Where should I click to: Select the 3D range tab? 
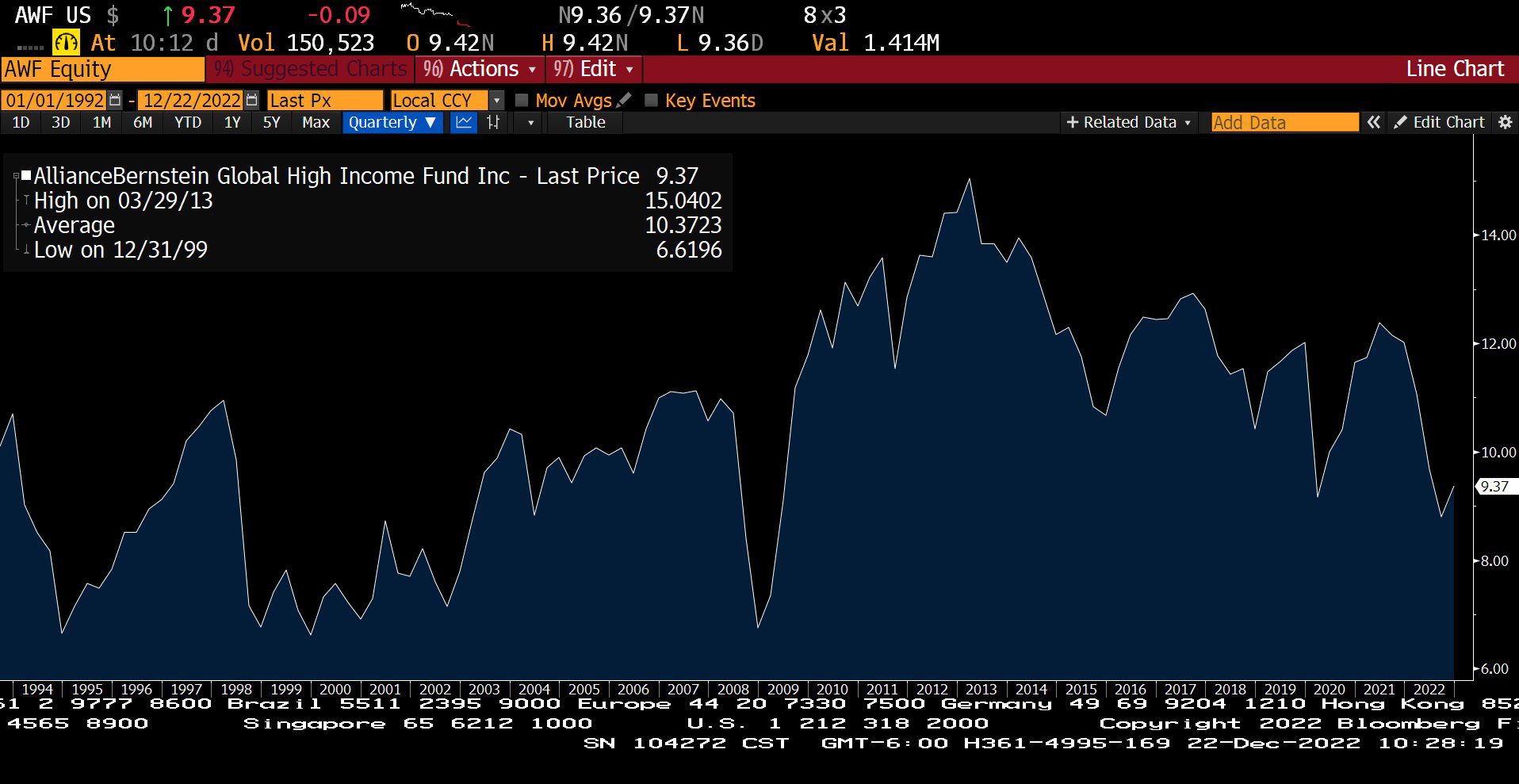click(x=61, y=122)
